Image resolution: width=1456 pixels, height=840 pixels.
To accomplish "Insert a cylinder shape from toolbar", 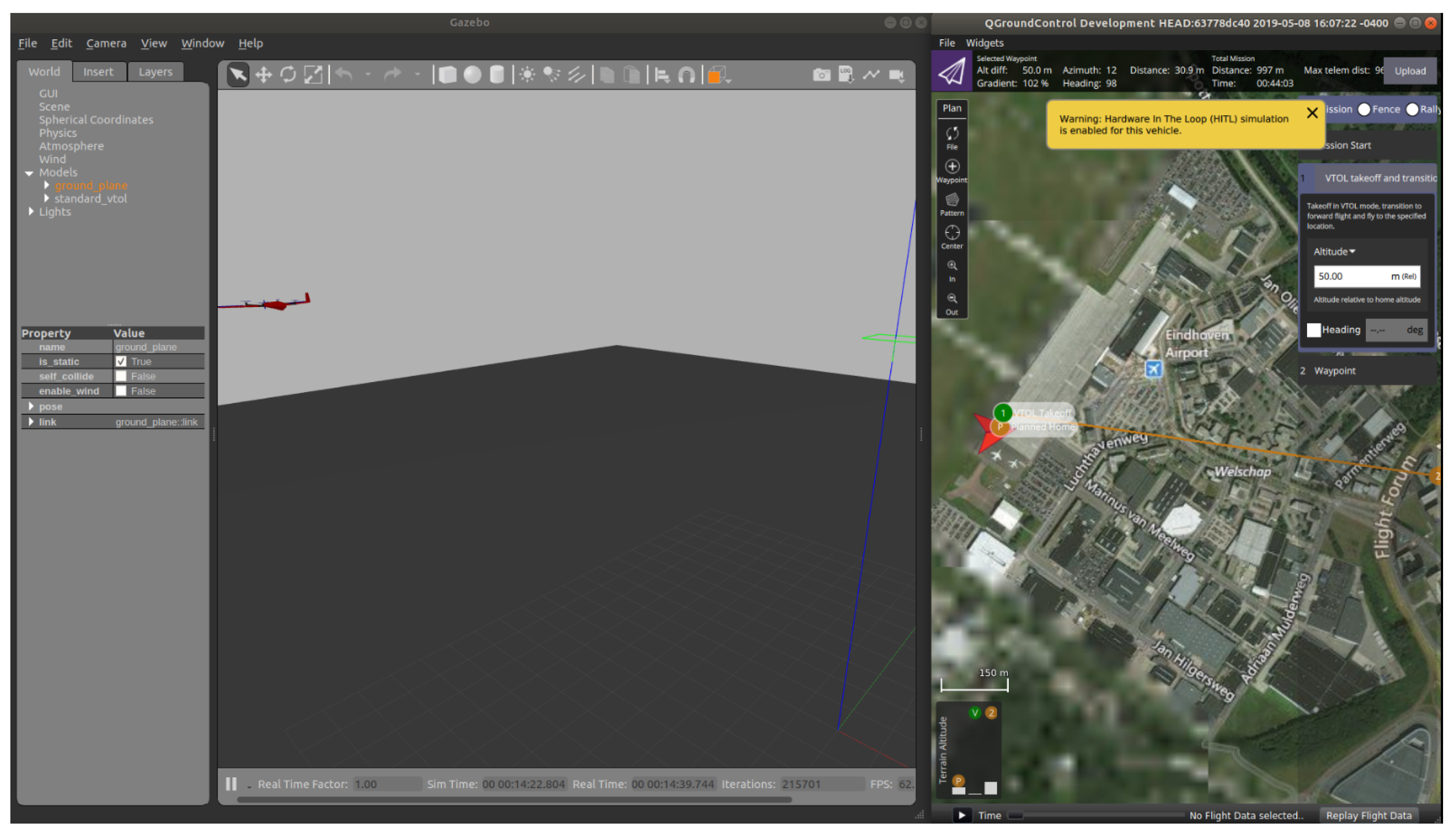I will [x=497, y=75].
